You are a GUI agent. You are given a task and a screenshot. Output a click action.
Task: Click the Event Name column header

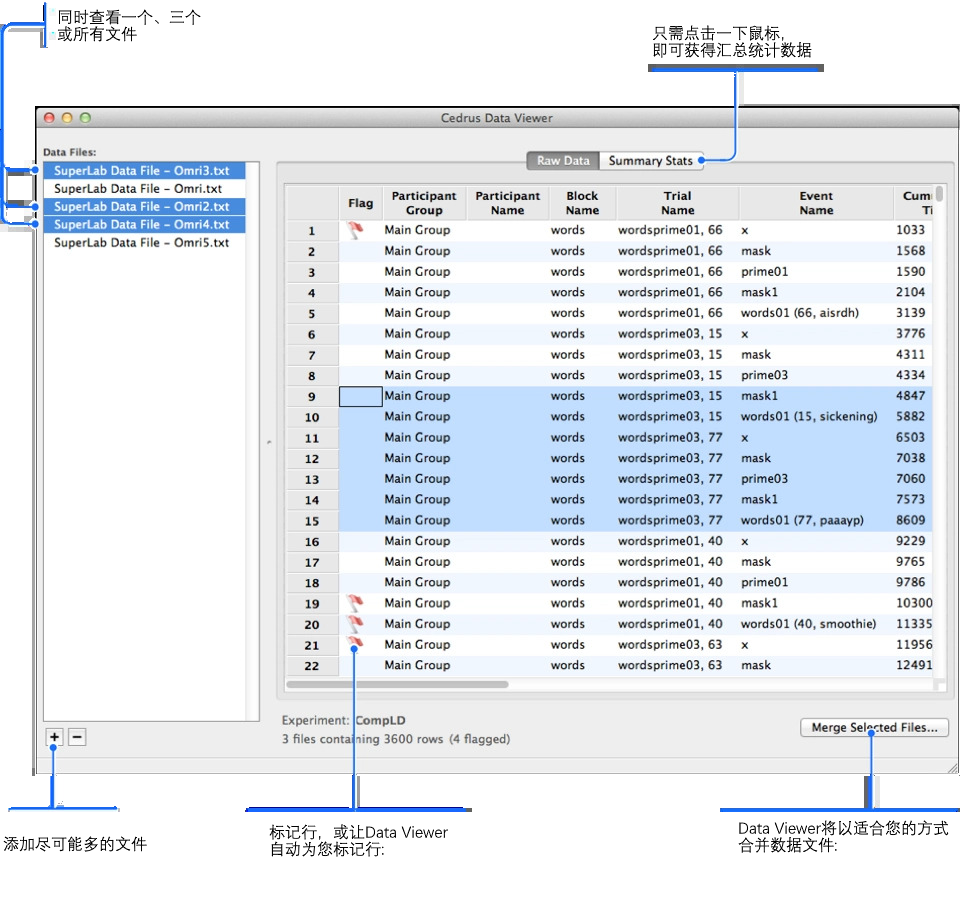[816, 203]
